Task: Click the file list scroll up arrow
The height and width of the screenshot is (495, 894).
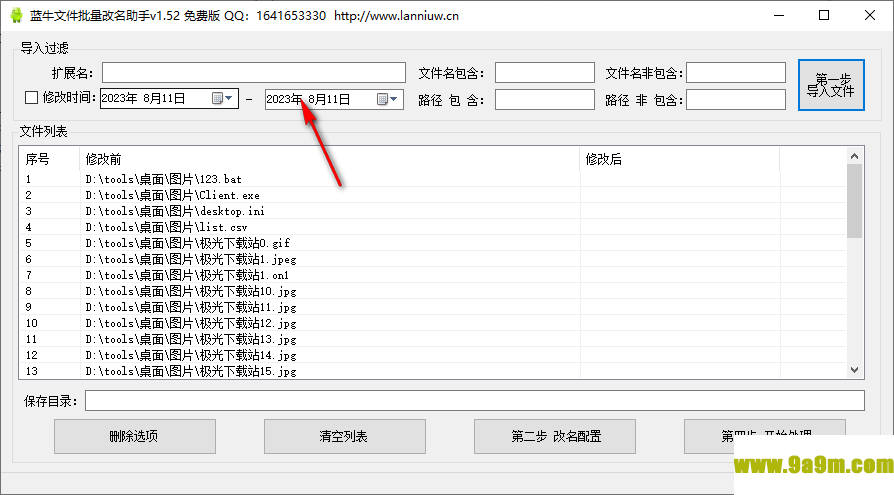Action: [854, 156]
